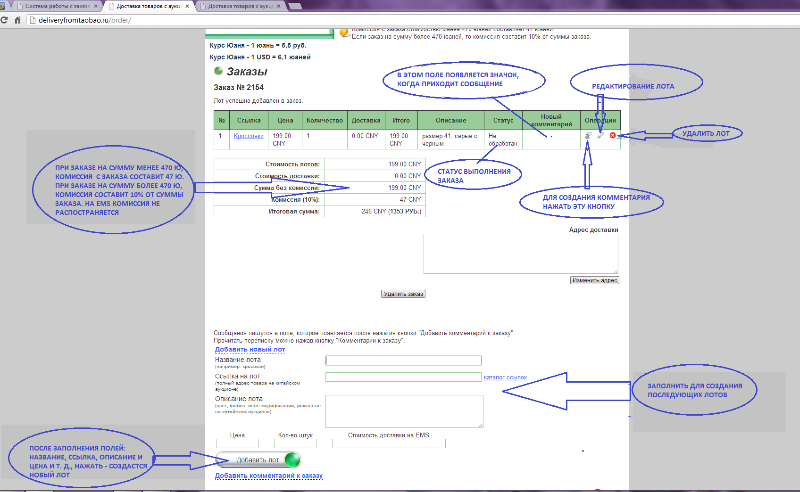Click the comment icon in the lot row
Screen dimensions: 800x492
click(x=588, y=136)
